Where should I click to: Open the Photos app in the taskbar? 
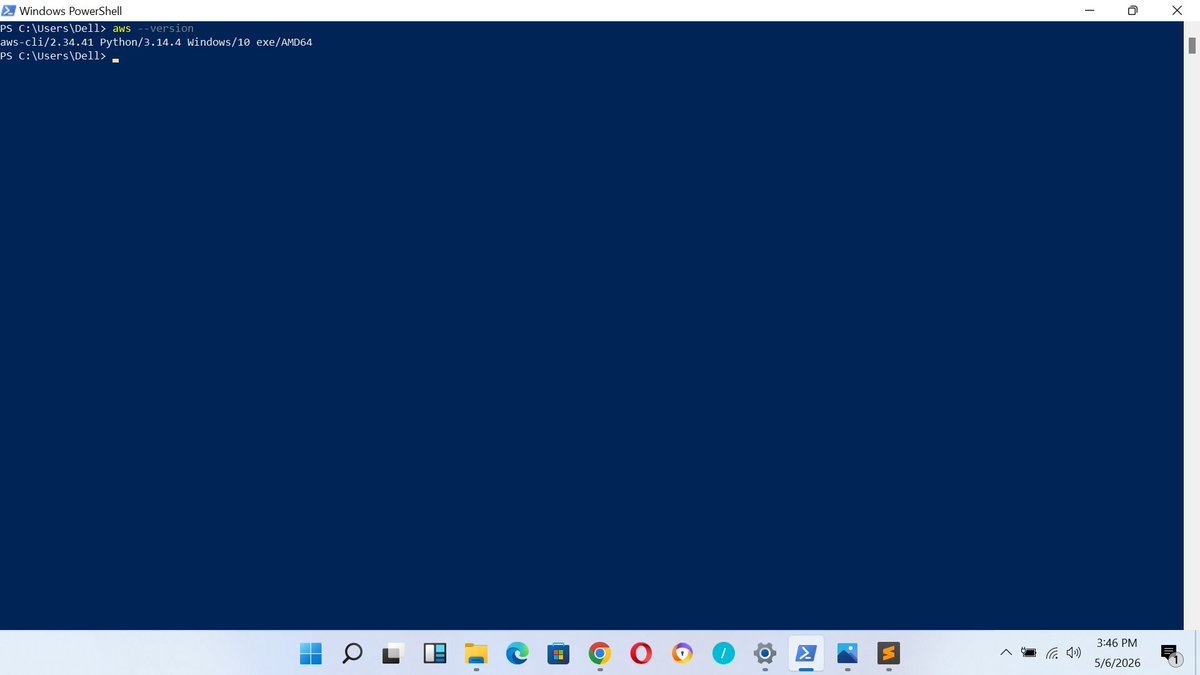(x=847, y=653)
